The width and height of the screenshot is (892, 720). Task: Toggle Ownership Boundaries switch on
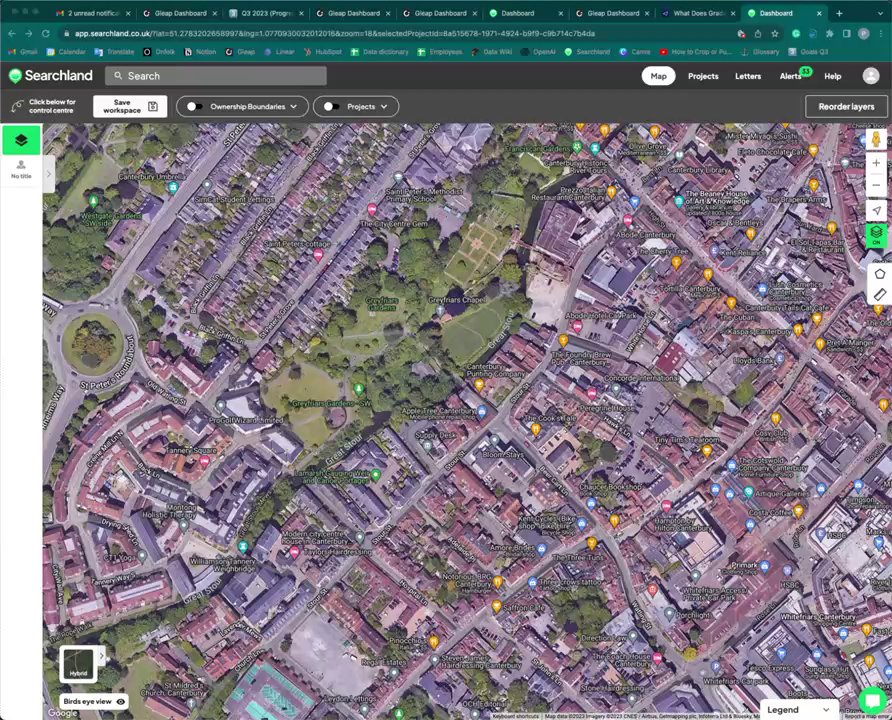click(x=195, y=106)
